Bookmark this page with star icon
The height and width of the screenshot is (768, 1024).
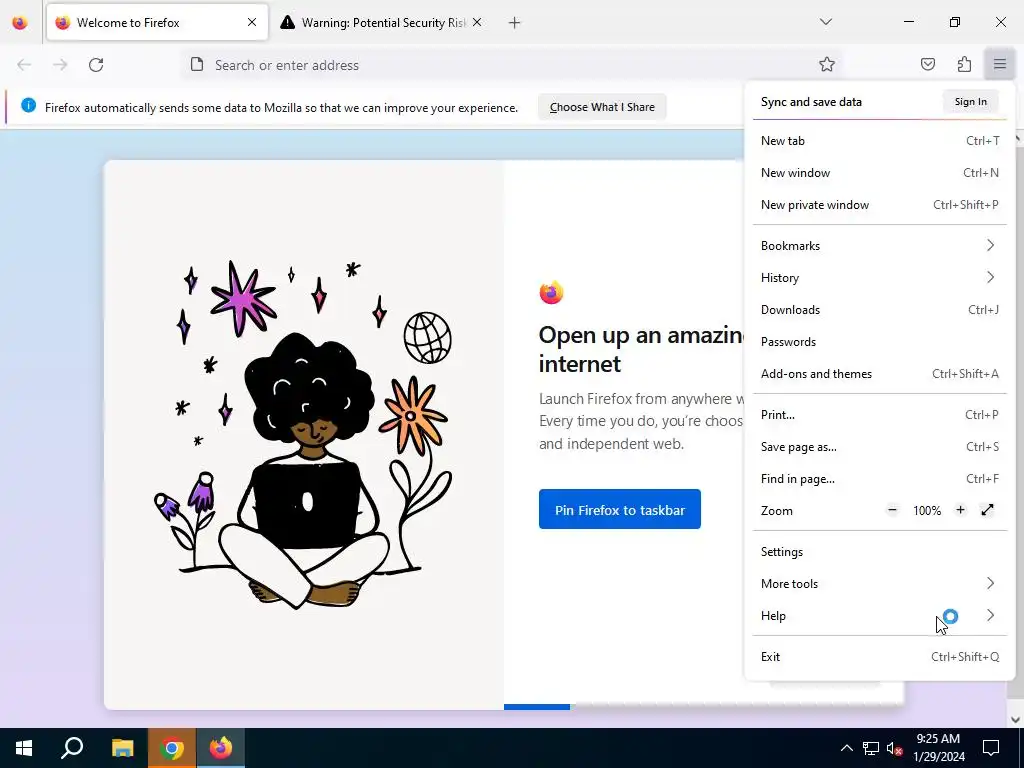(827, 64)
